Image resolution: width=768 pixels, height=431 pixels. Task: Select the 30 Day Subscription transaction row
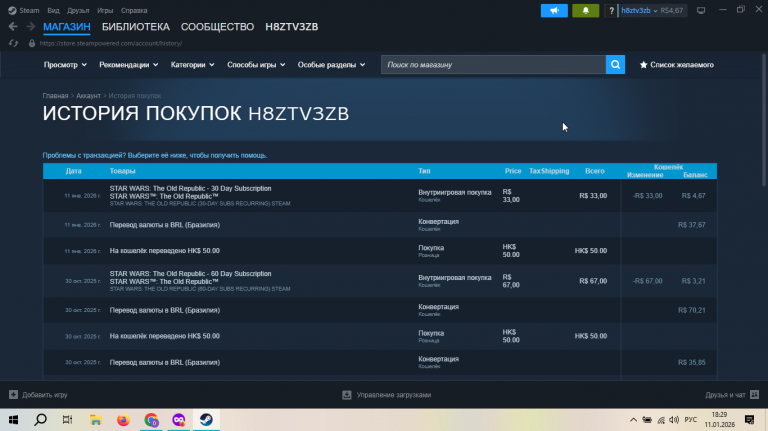pos(380,195)
